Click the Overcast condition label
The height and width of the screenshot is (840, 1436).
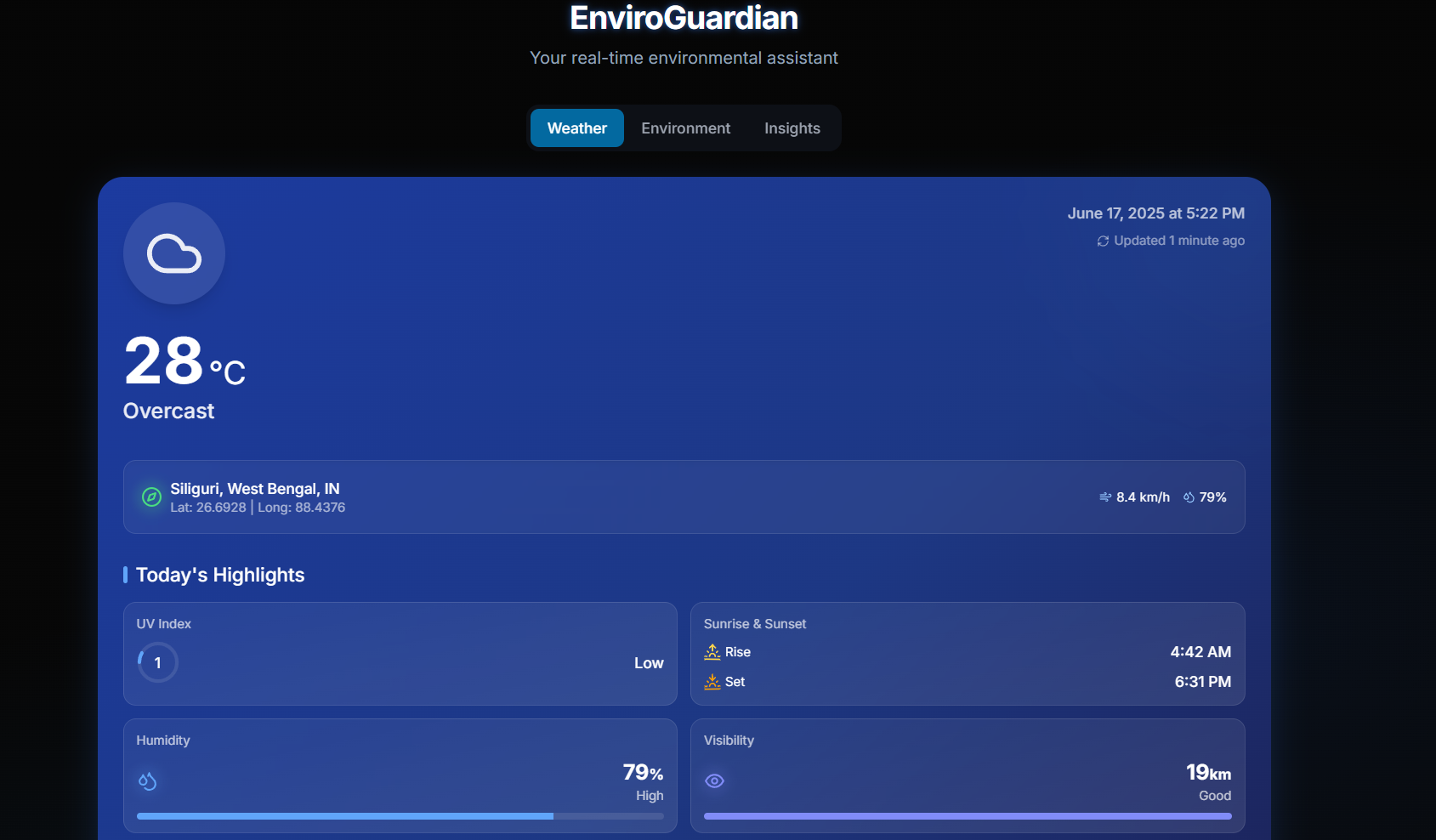coord(168,411)
